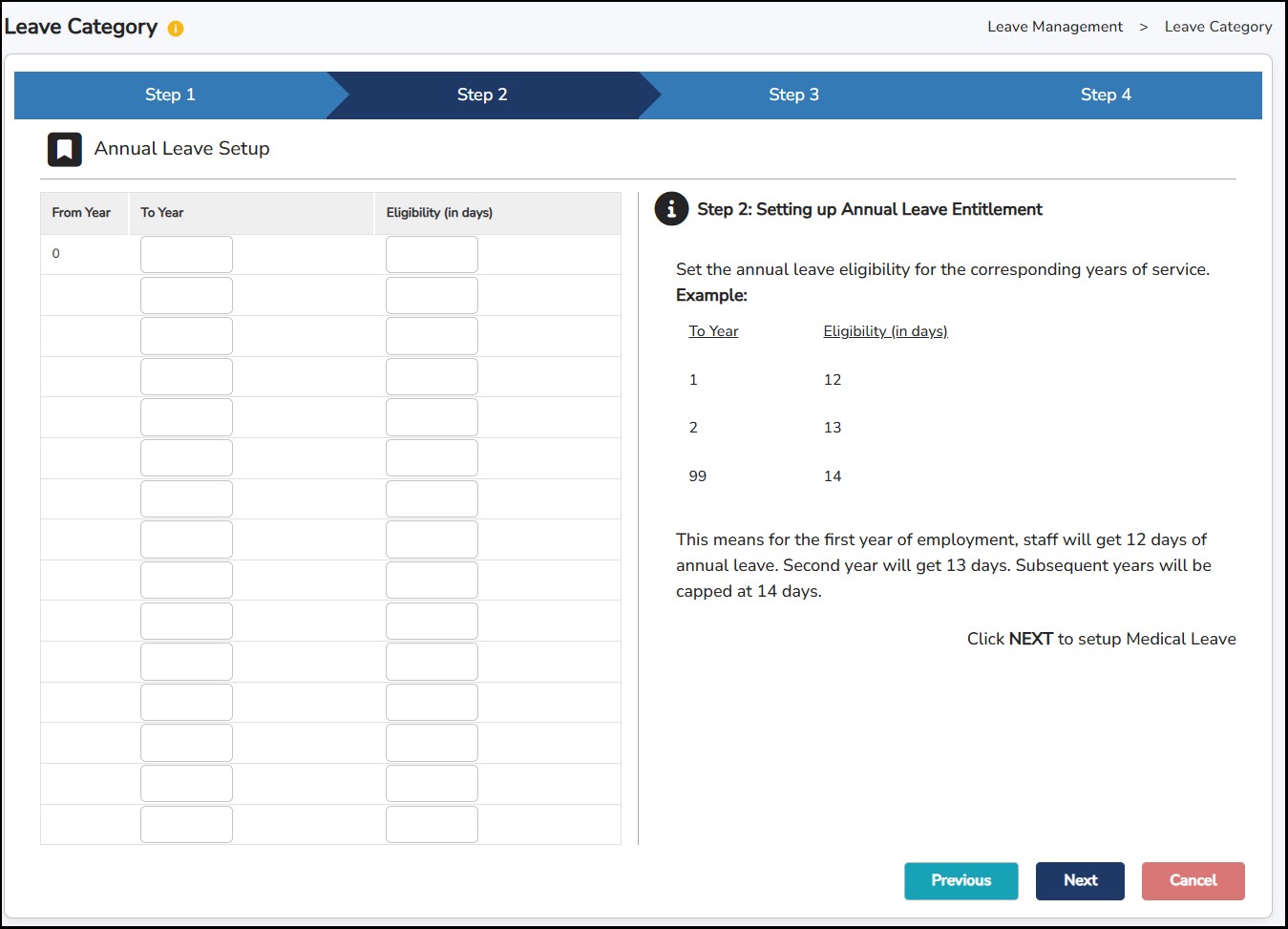Click the To Year column header
The height and width of the screenshot is (929, 1288).
162,213
